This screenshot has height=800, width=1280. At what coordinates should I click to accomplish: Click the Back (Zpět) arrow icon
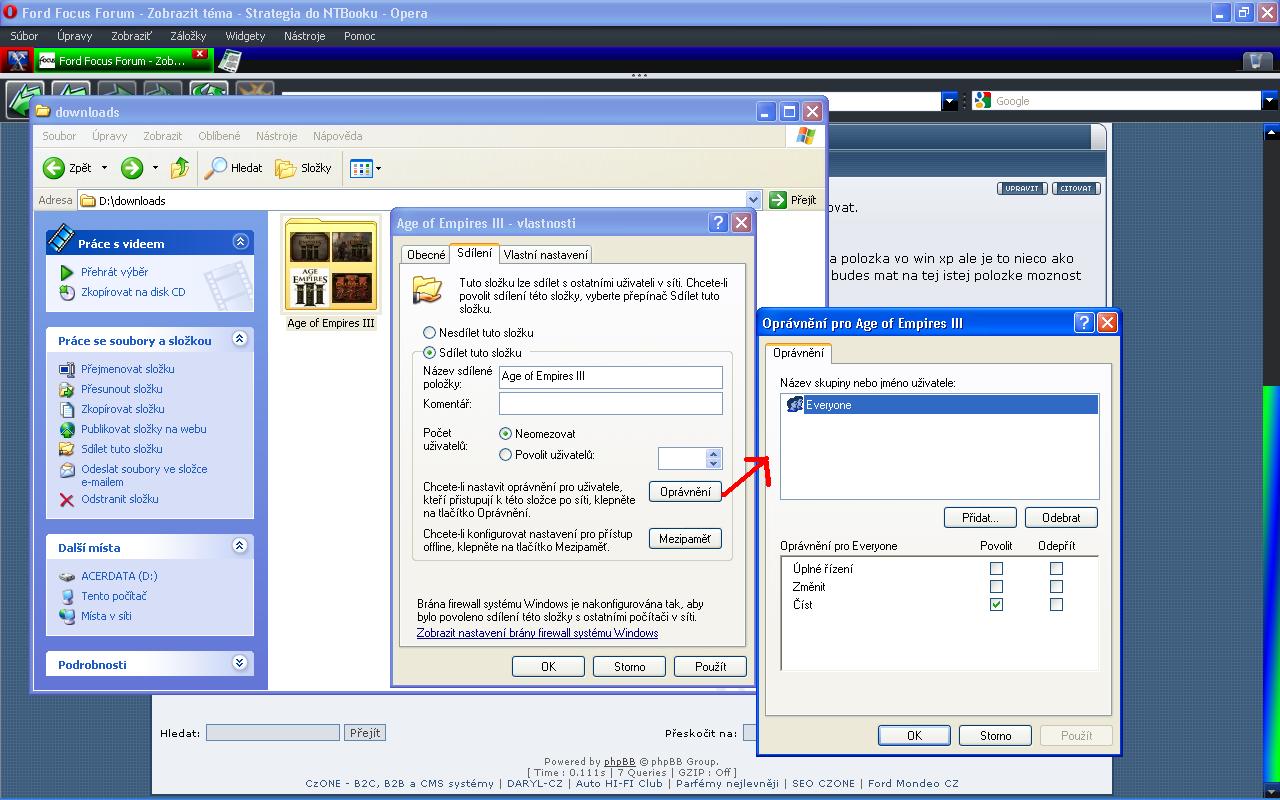[x=54, y=168]
